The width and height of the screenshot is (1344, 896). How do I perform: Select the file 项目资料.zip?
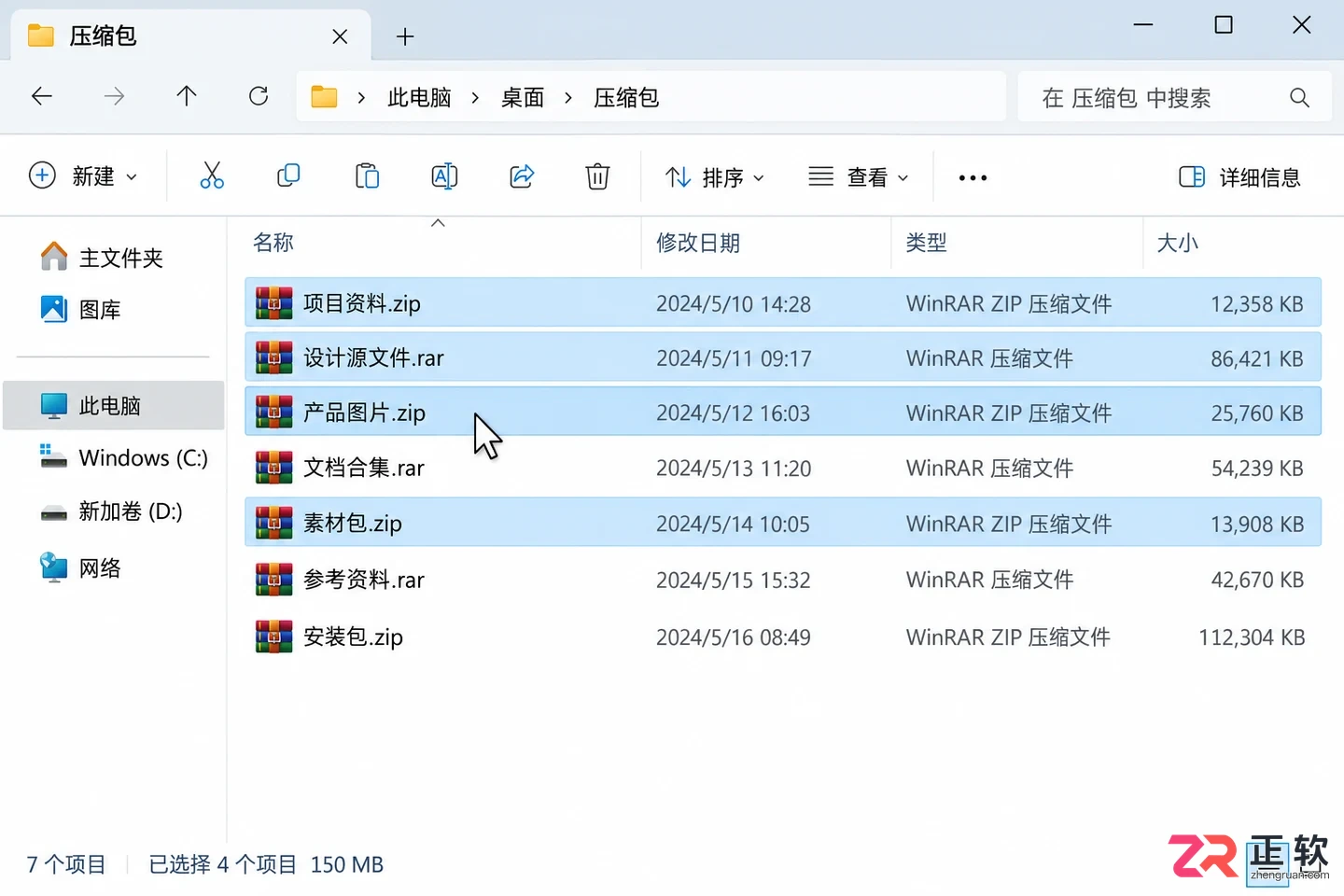point(783,302)
